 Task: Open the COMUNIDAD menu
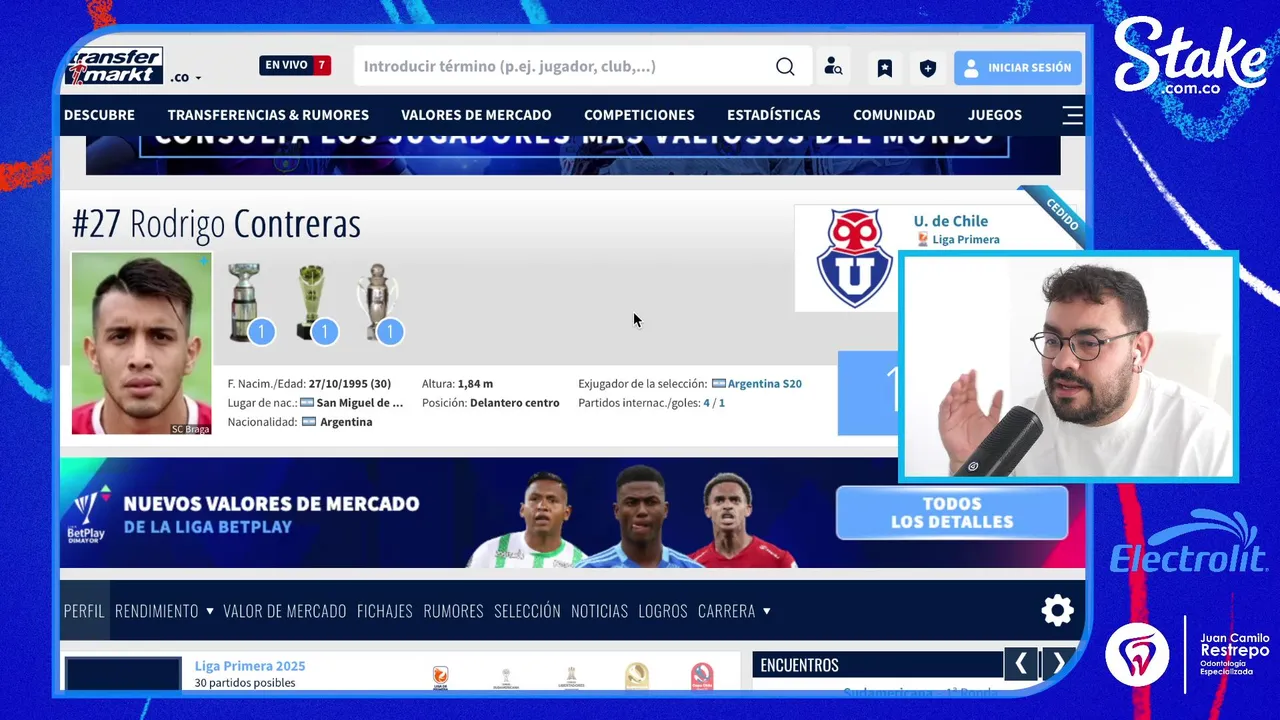tap(894, 115)
